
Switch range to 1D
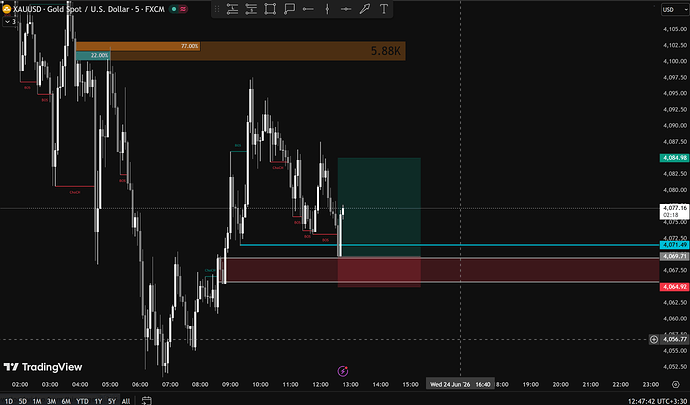point(9,401)
